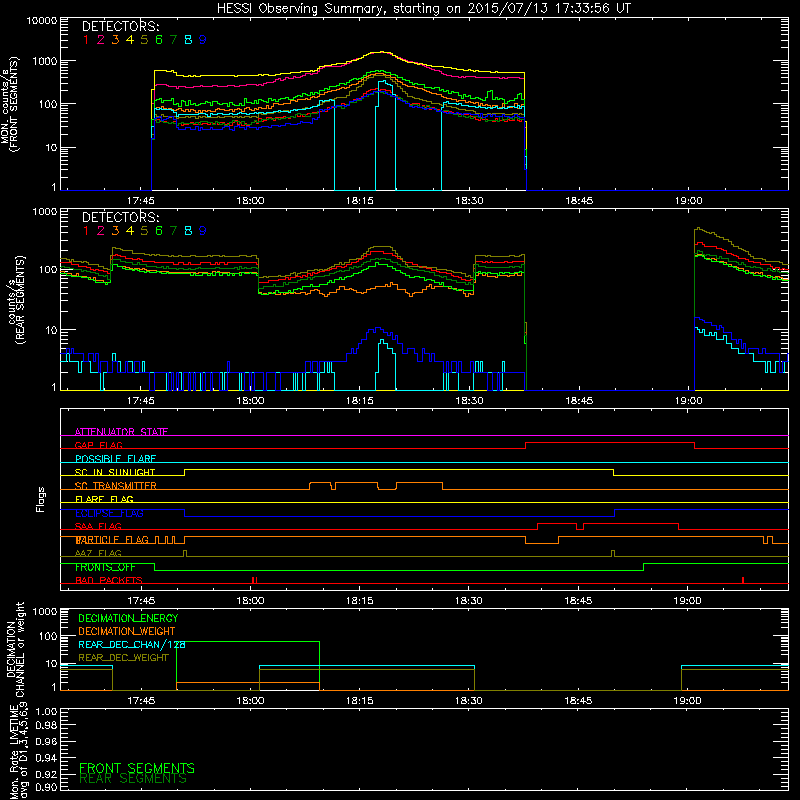800x800 pixels.
Task: Select the ATTENUATOR STATE flag label
Action: coord(121,432)
